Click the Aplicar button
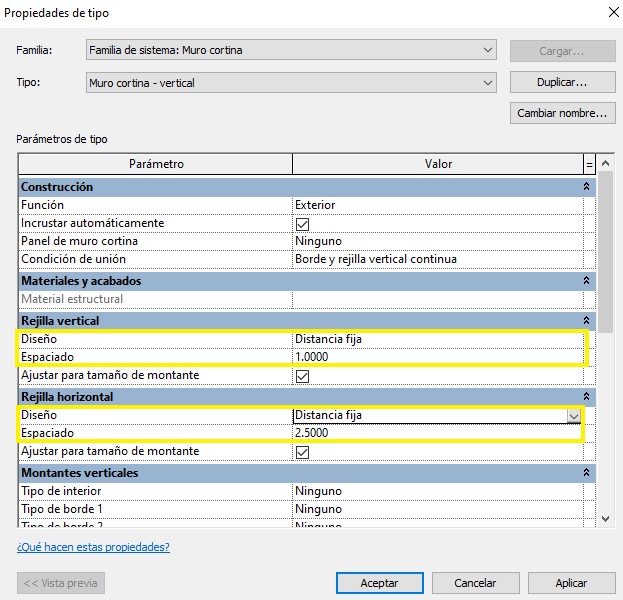This screenshot has width=623, height=600. click(x=570, y=583)
